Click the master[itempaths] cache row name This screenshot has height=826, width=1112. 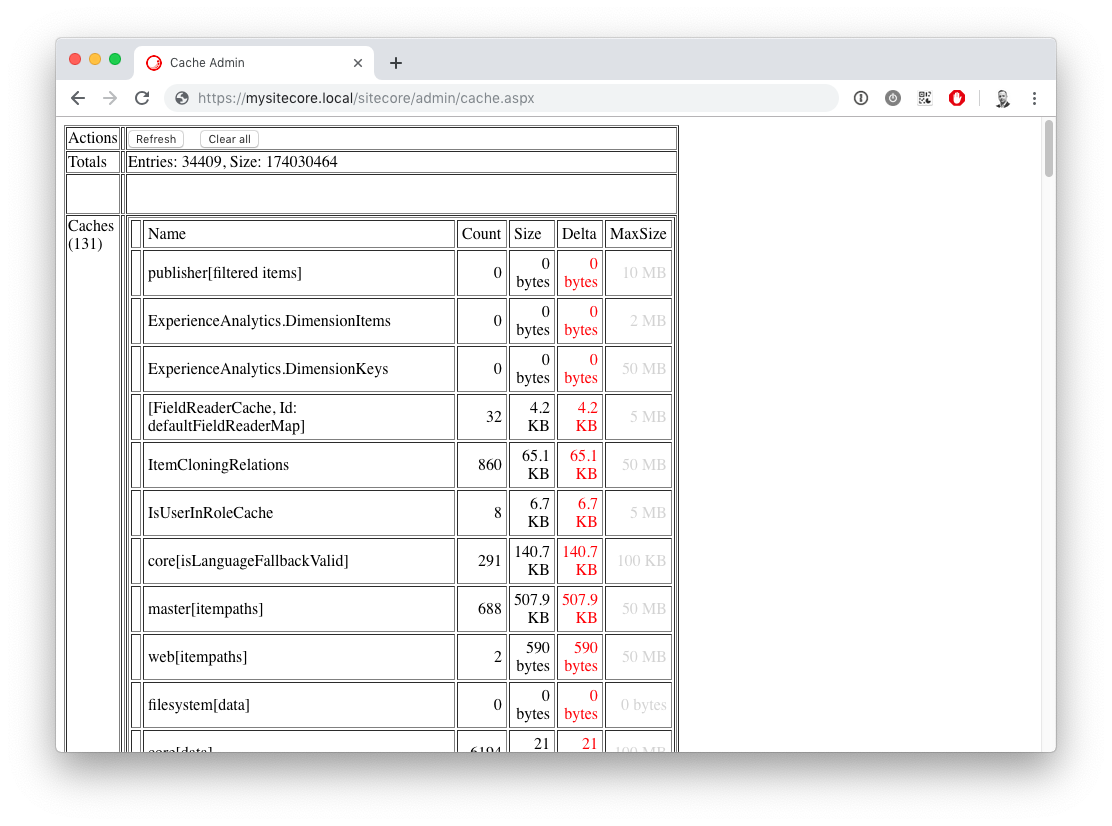coord(205,609)
